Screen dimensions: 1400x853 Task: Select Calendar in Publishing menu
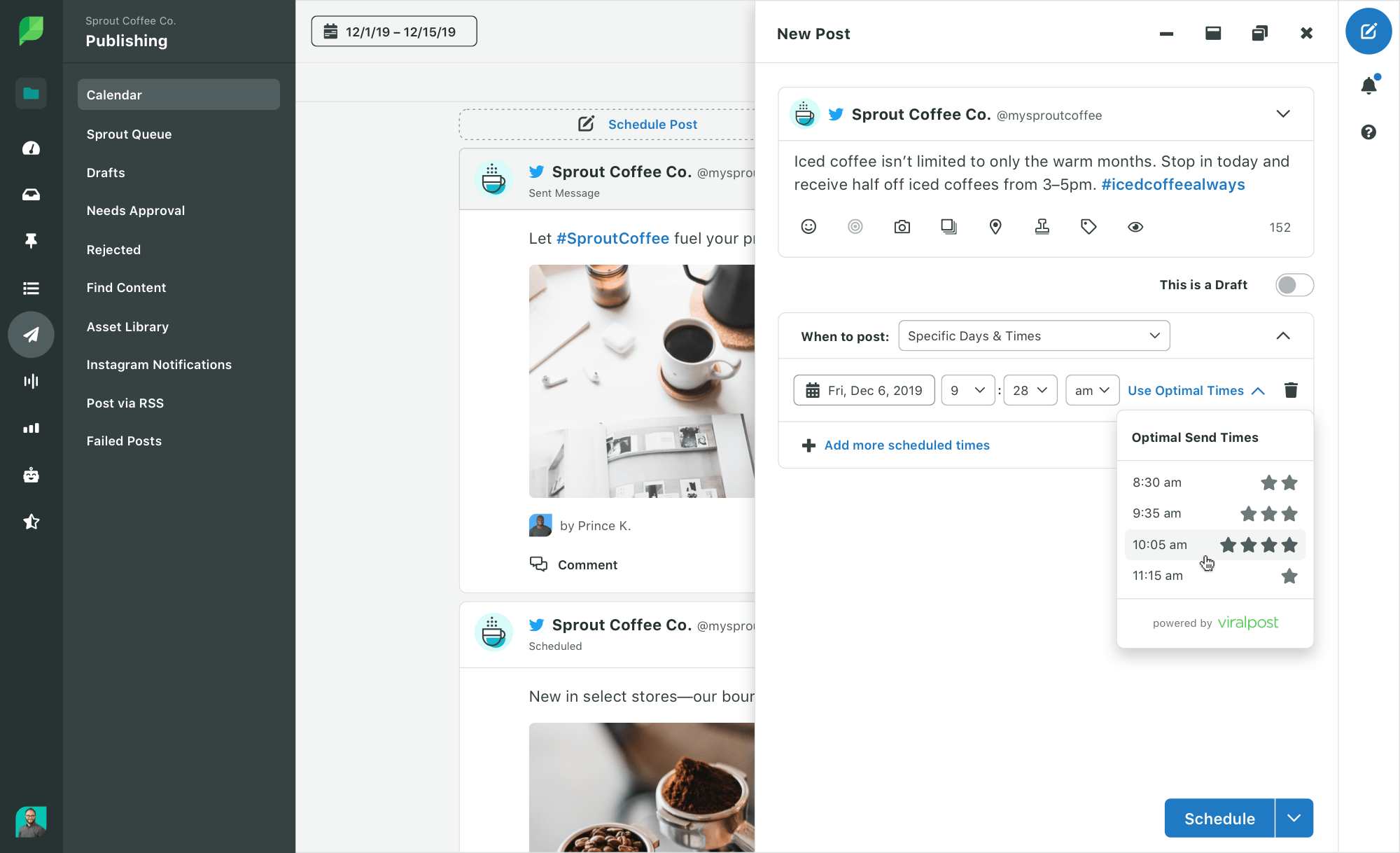click(178, 95)
